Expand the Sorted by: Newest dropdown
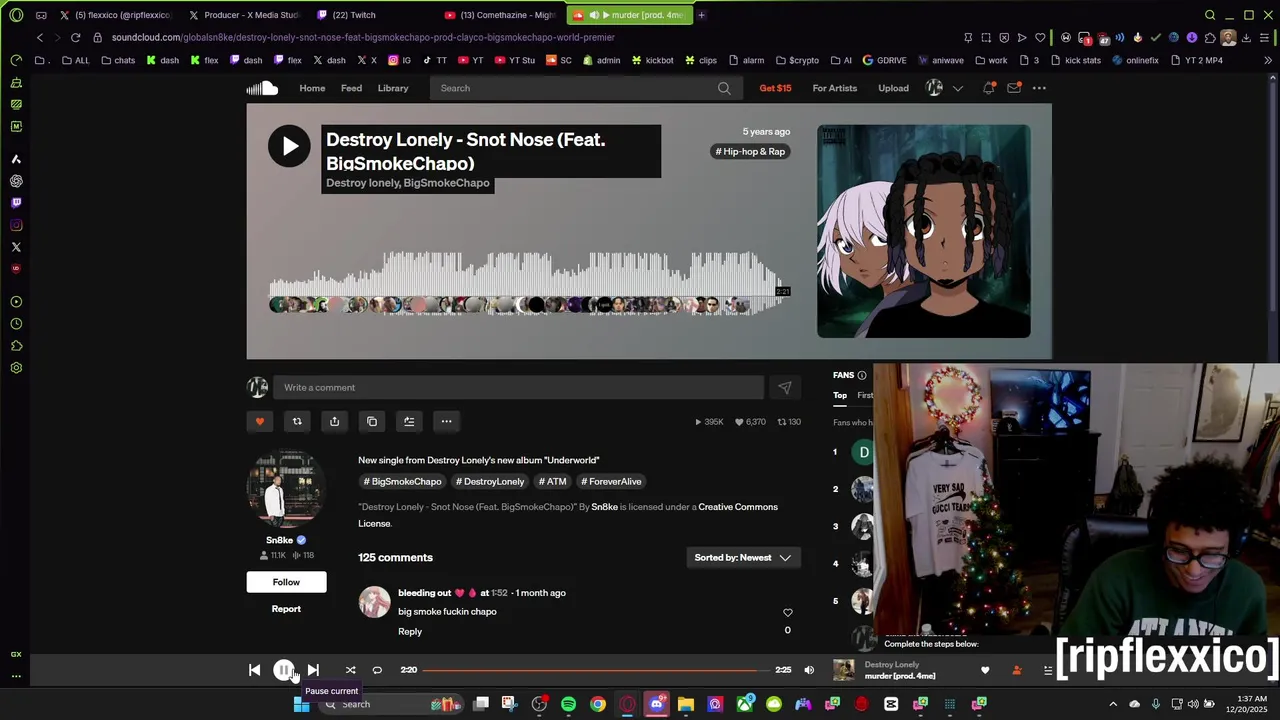 coord(743,558)
